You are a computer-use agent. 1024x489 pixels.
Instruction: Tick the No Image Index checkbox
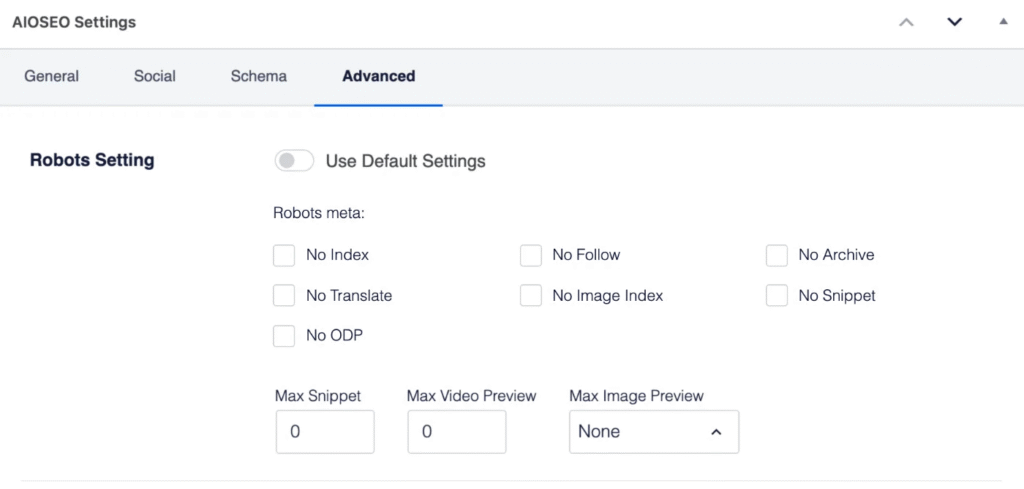(531, 296)
